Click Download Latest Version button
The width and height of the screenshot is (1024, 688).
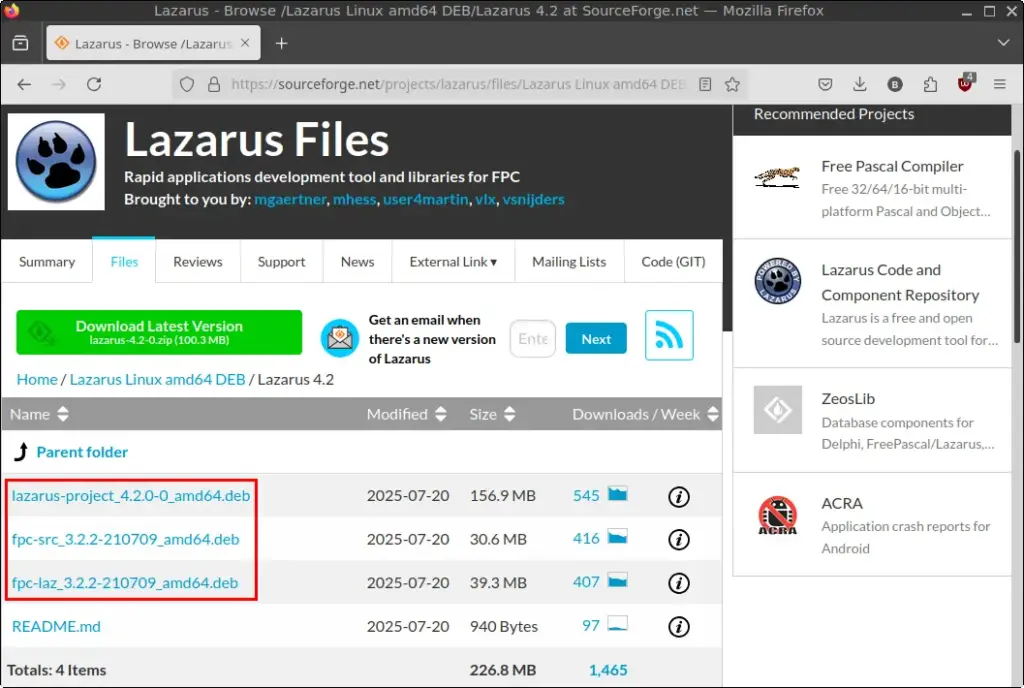(159, 332)
